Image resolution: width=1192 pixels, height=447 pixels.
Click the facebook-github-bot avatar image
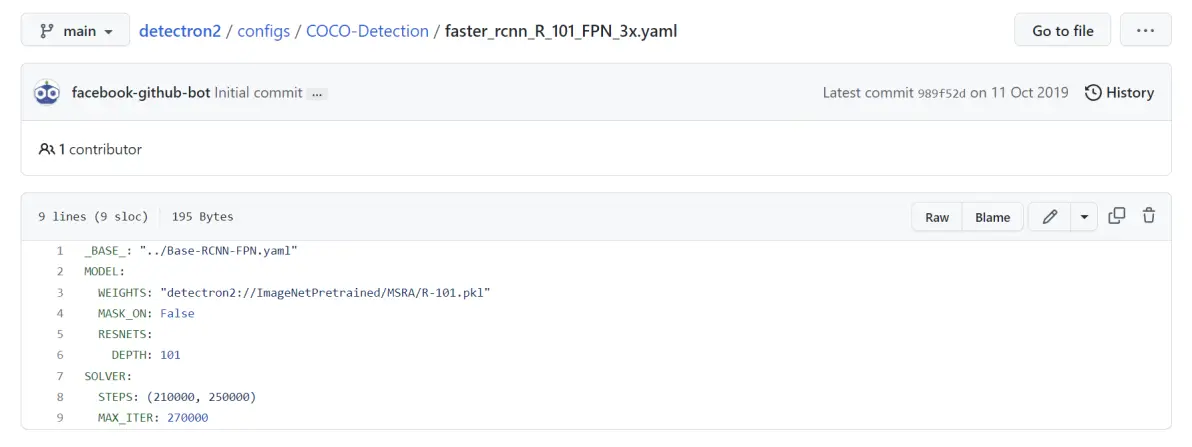coord(47,93)
